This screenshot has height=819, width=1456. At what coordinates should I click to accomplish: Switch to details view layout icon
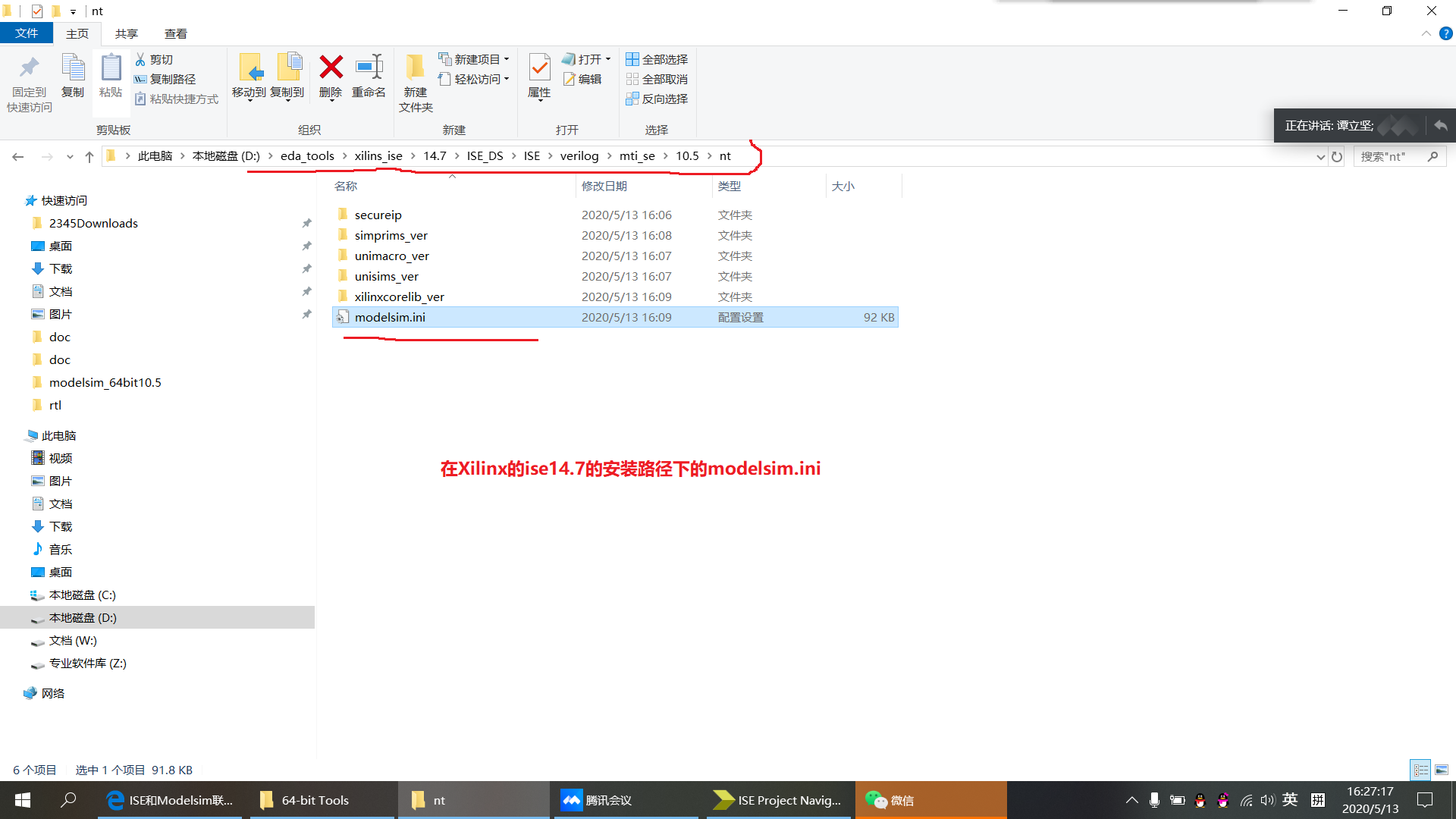tap(1420, 770)
